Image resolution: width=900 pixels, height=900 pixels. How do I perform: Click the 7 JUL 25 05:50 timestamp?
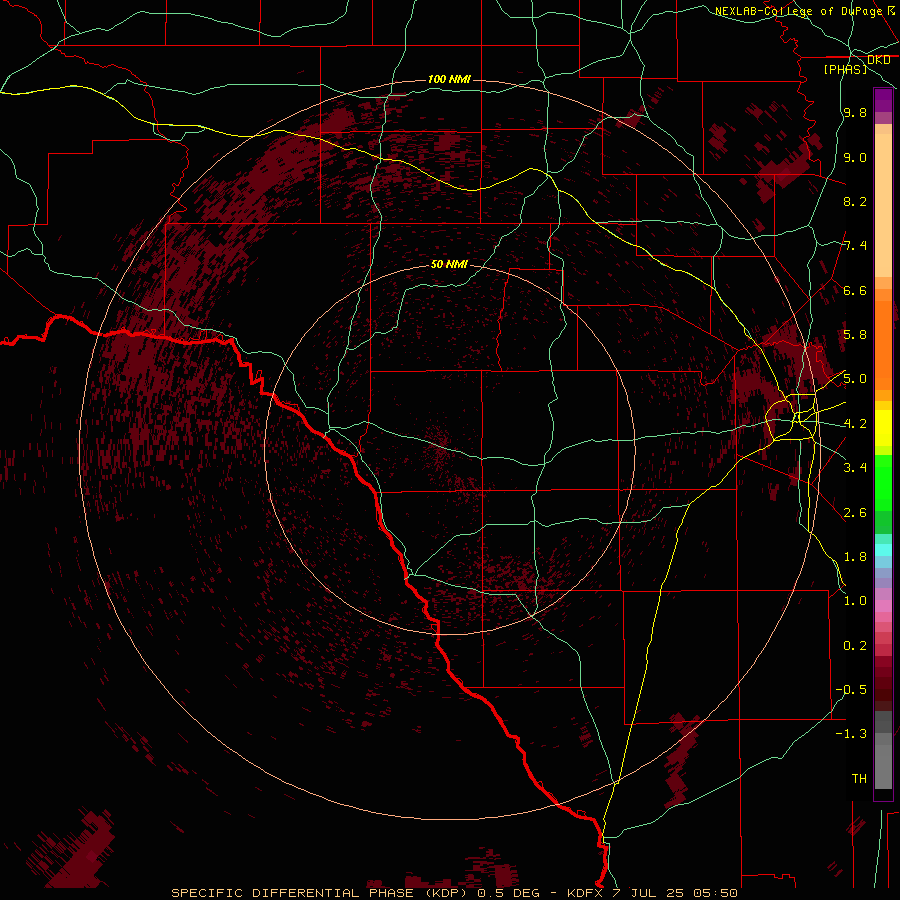[674, 893]
